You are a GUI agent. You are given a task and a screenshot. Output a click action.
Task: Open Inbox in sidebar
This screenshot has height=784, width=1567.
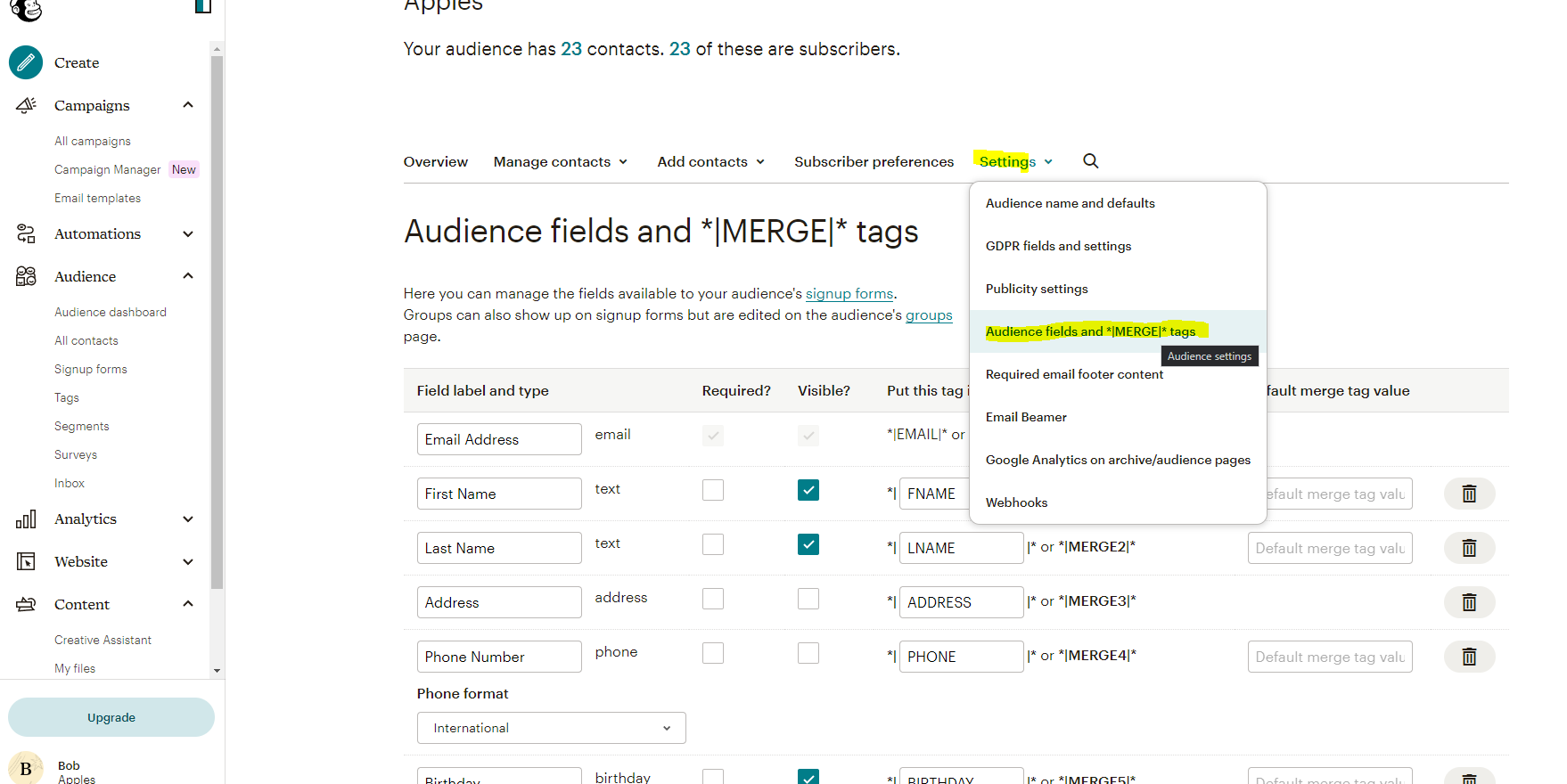[70, 483]
